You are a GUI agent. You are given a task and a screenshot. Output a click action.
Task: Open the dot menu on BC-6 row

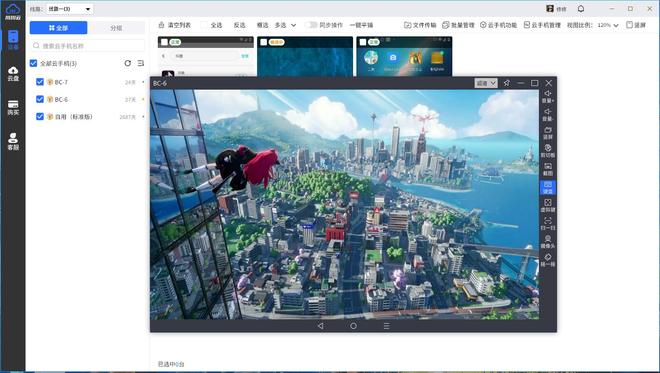[x=143, y=99]
